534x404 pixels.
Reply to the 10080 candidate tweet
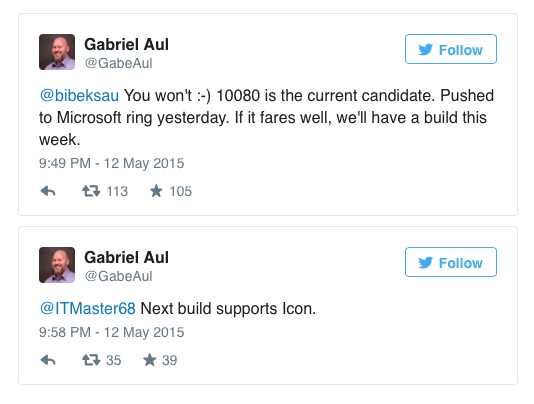coord(48,191)
